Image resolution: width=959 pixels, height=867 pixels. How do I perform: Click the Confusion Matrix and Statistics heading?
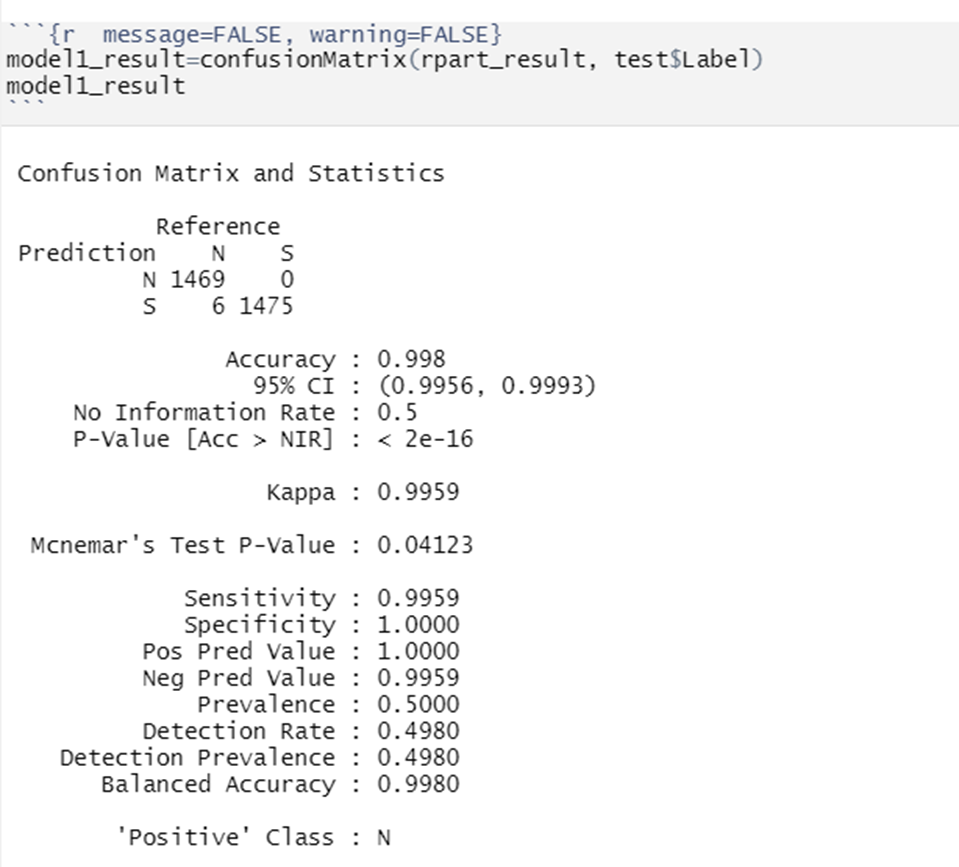pos(231,174)
